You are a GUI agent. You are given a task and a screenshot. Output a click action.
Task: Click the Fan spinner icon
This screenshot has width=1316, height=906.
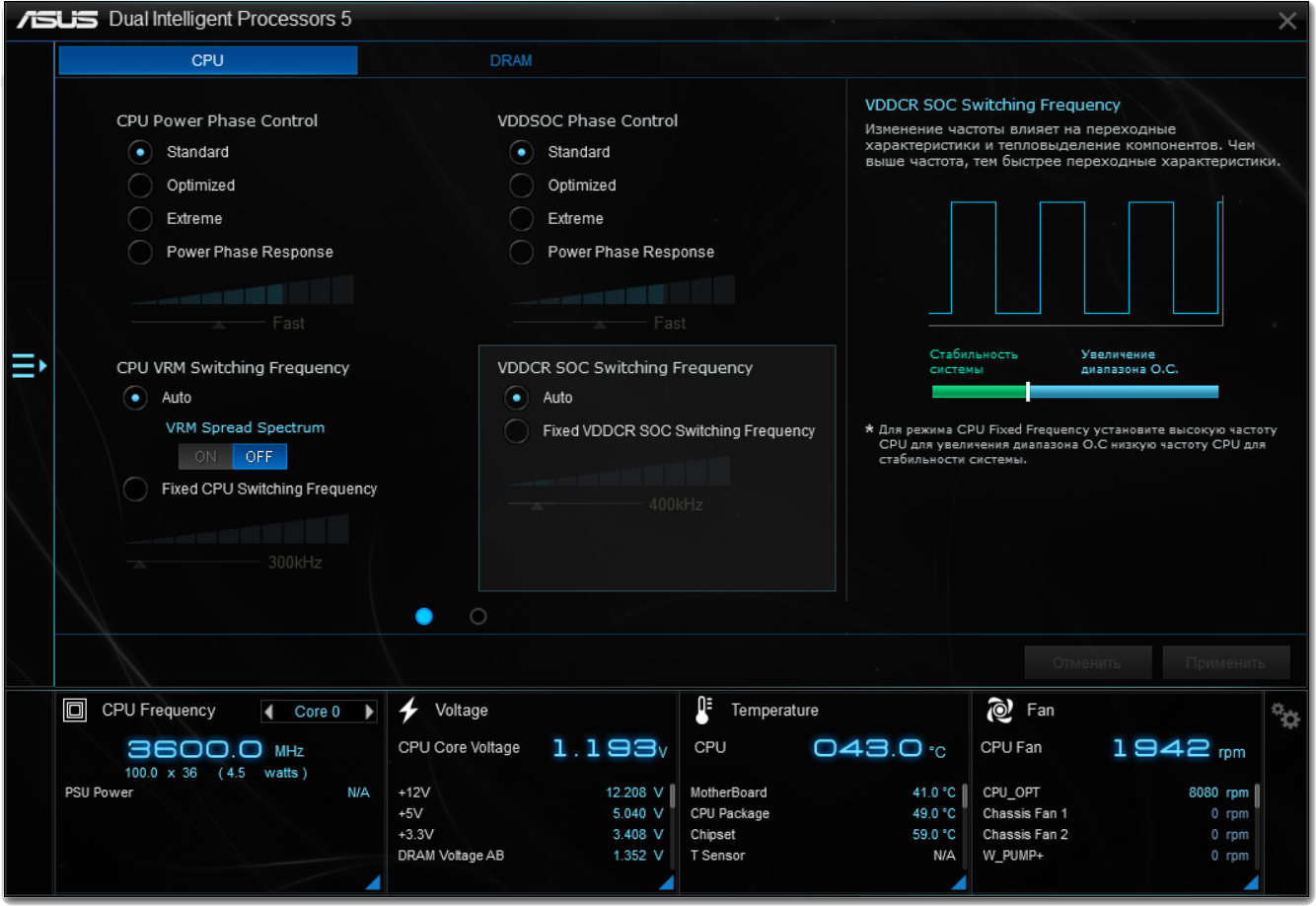(x=999, y=710)
